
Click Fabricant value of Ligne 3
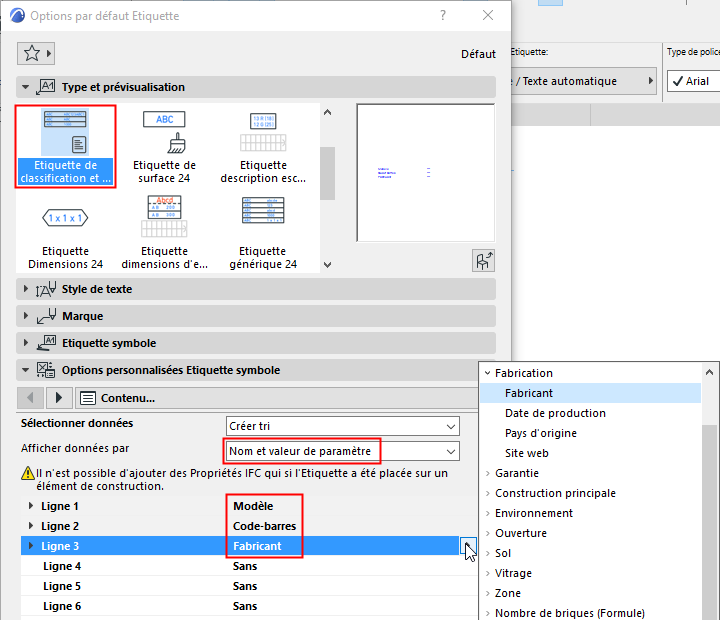pyautogui.click(x=257, y=546)
